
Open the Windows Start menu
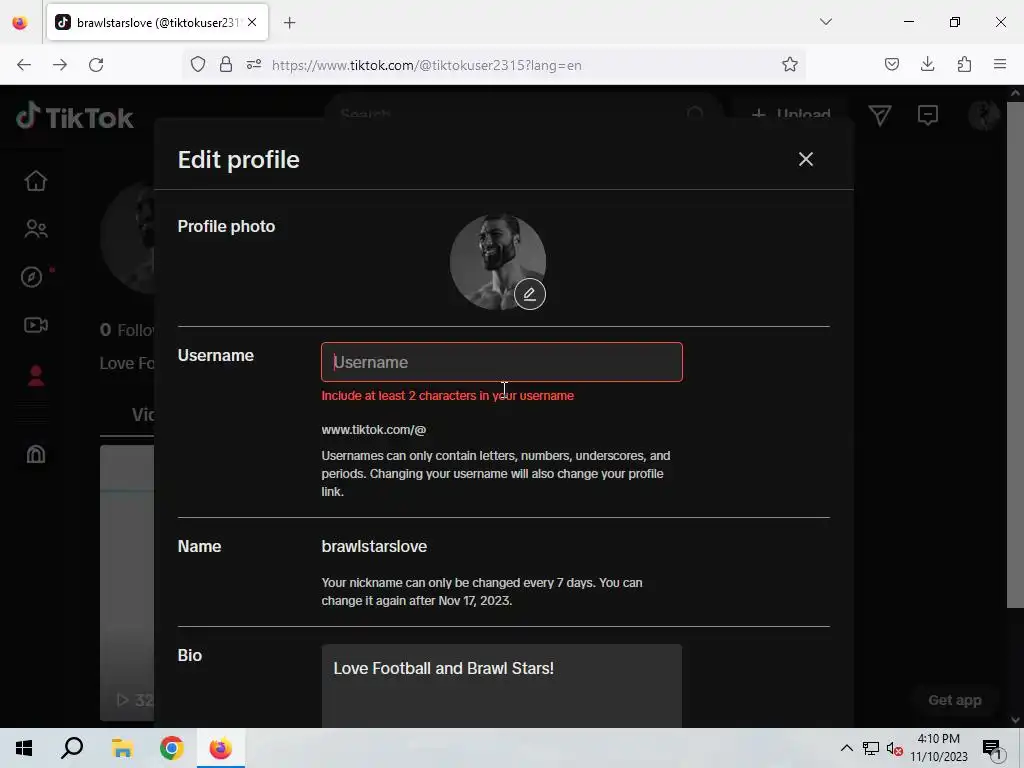tap(24, 748)
